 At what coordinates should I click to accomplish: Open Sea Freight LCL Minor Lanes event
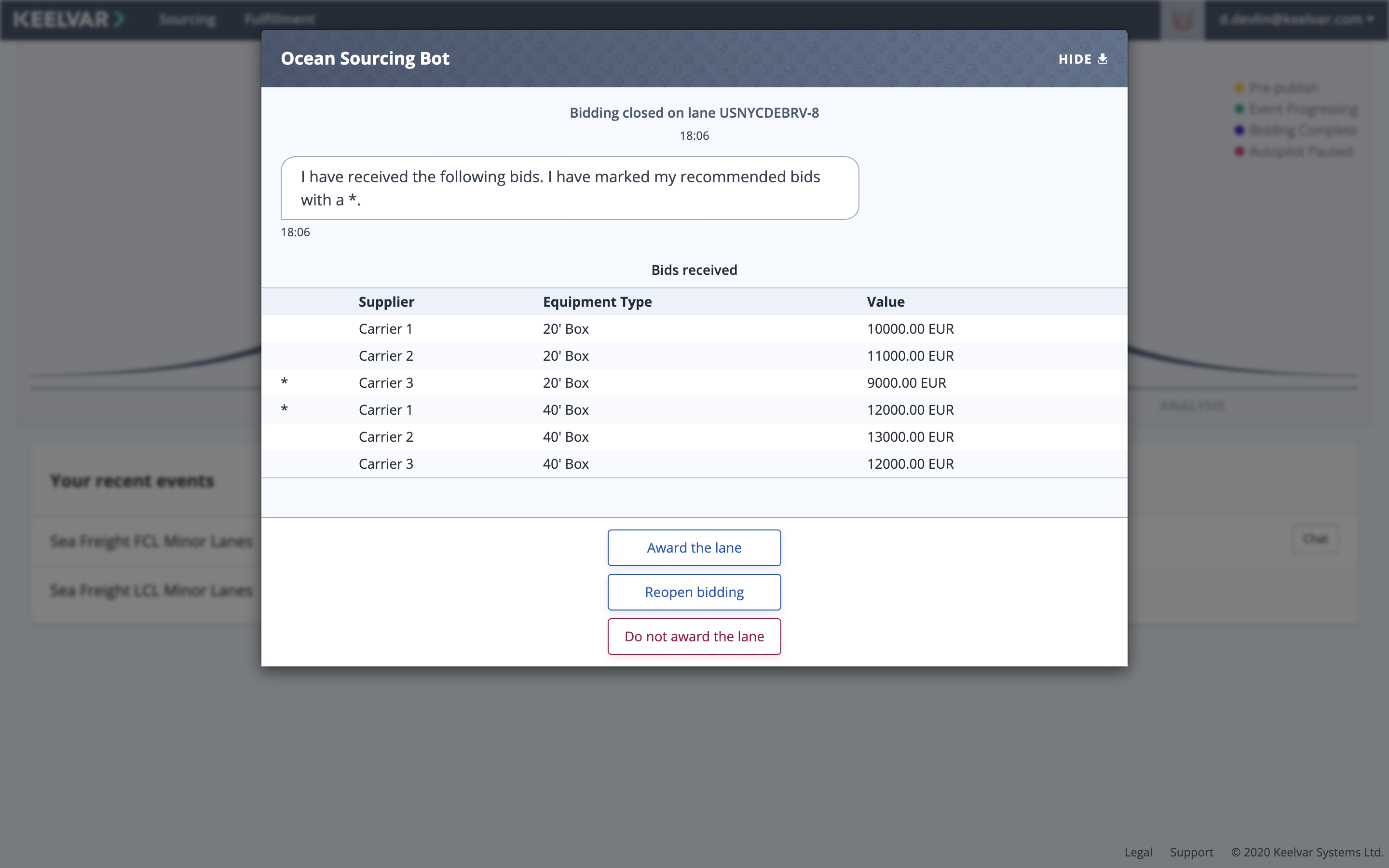coord(151,590)
